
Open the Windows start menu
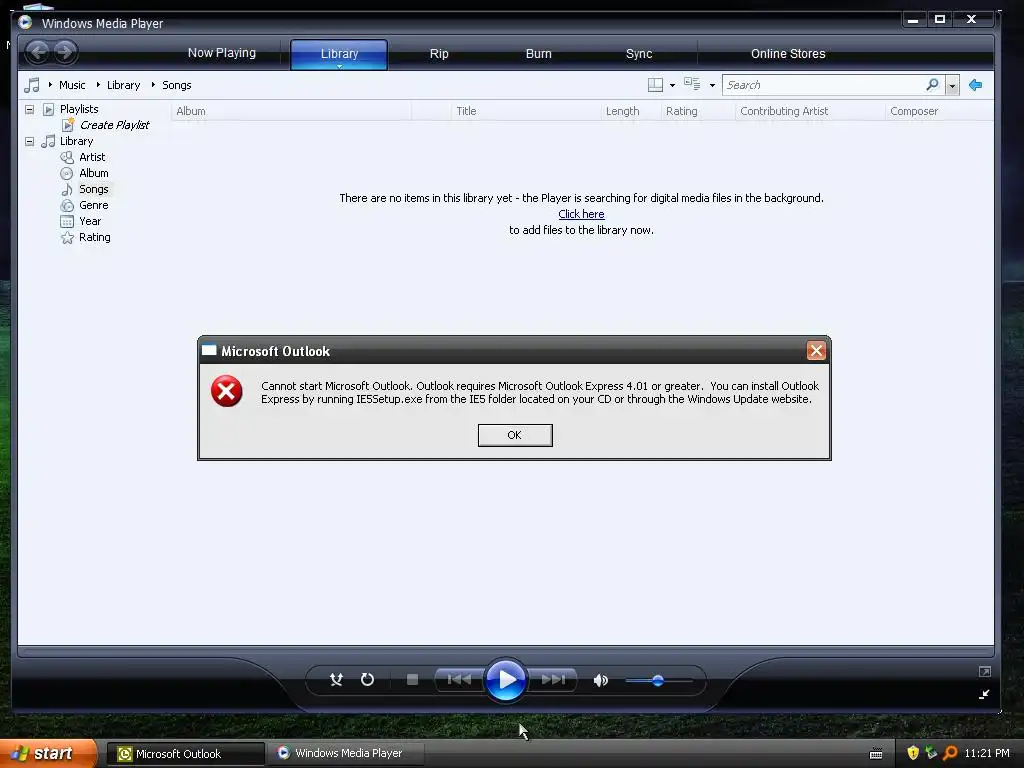pos(48,754)
